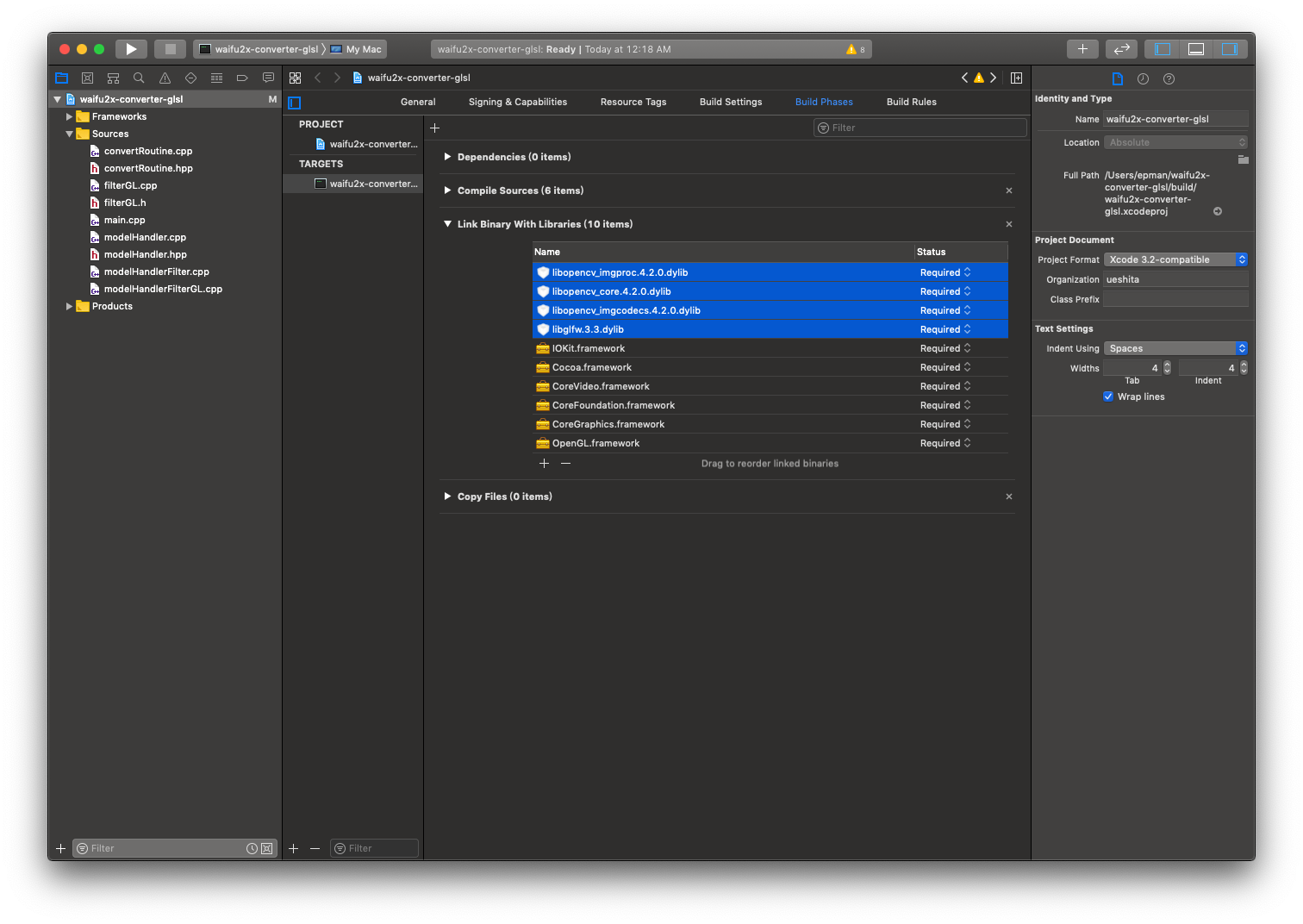Image resolution: width=1303 pixels, height=924 pixels.
Task: Click the Run (play) button
Action: tap(131, 49)
